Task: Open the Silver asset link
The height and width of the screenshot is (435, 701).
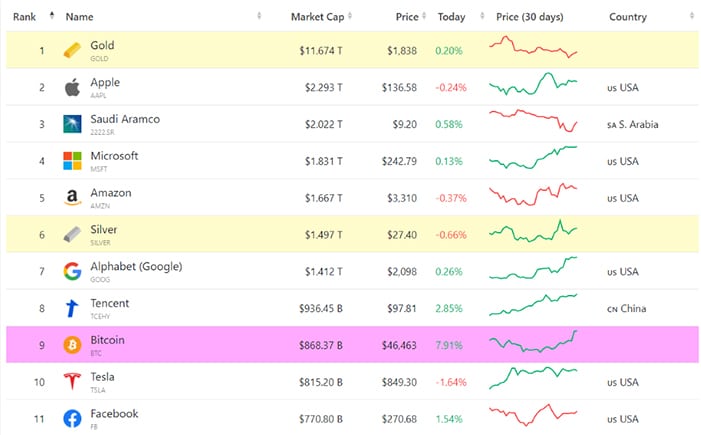Action: pyautogui.click(x=104, y=229)
